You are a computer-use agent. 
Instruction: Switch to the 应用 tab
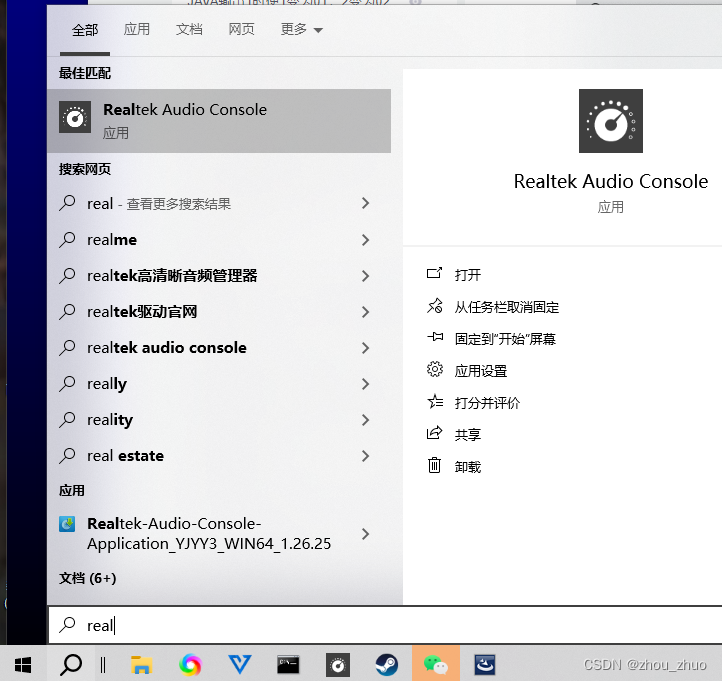(137, 29)
